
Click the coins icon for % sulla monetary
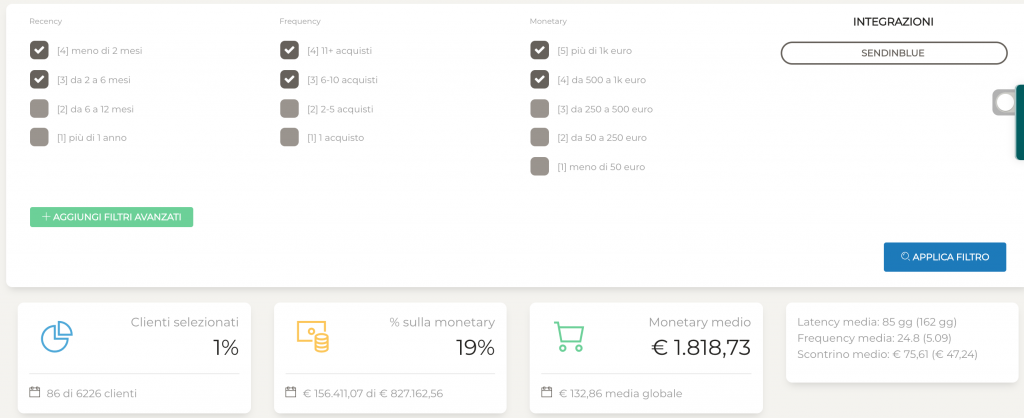(x=313, y=336)
